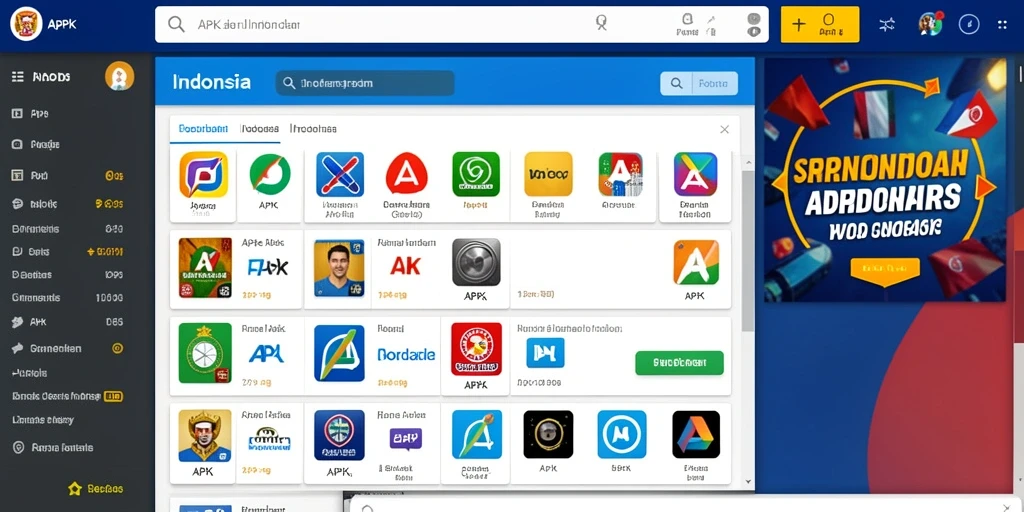
Task: Click the Indonsia heading text
Action: (212, 82)
